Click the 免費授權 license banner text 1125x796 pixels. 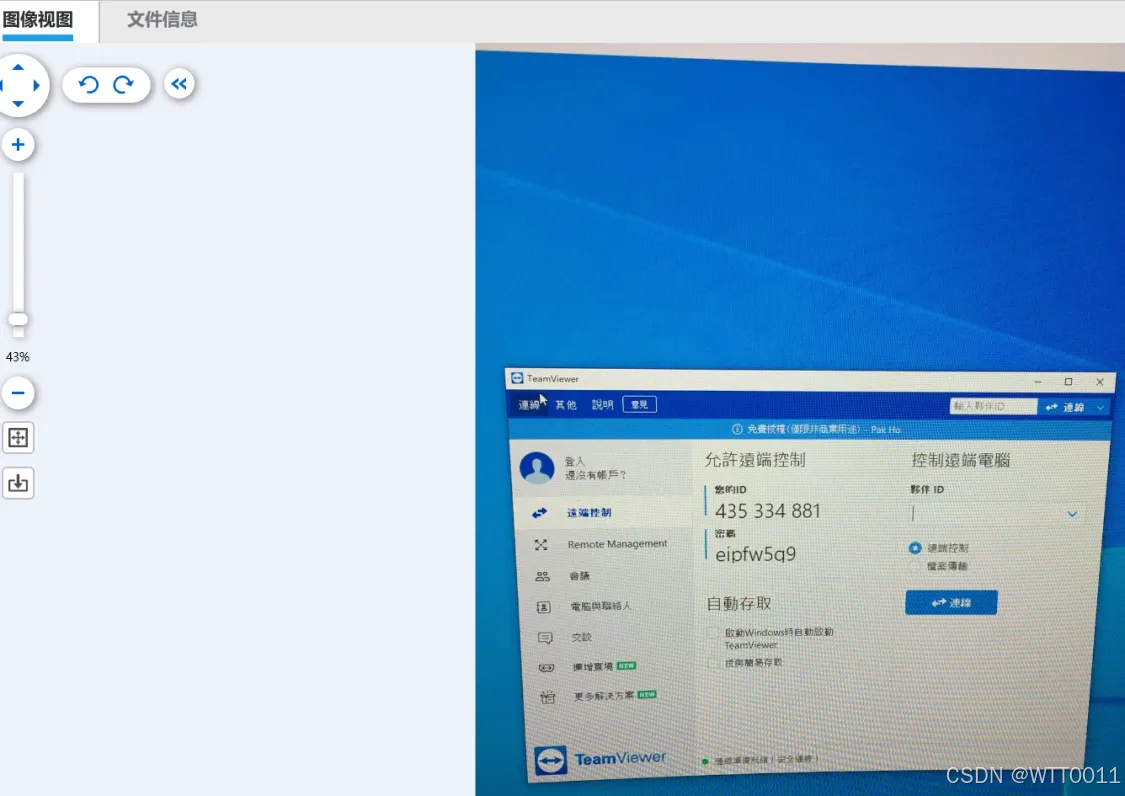823,429
